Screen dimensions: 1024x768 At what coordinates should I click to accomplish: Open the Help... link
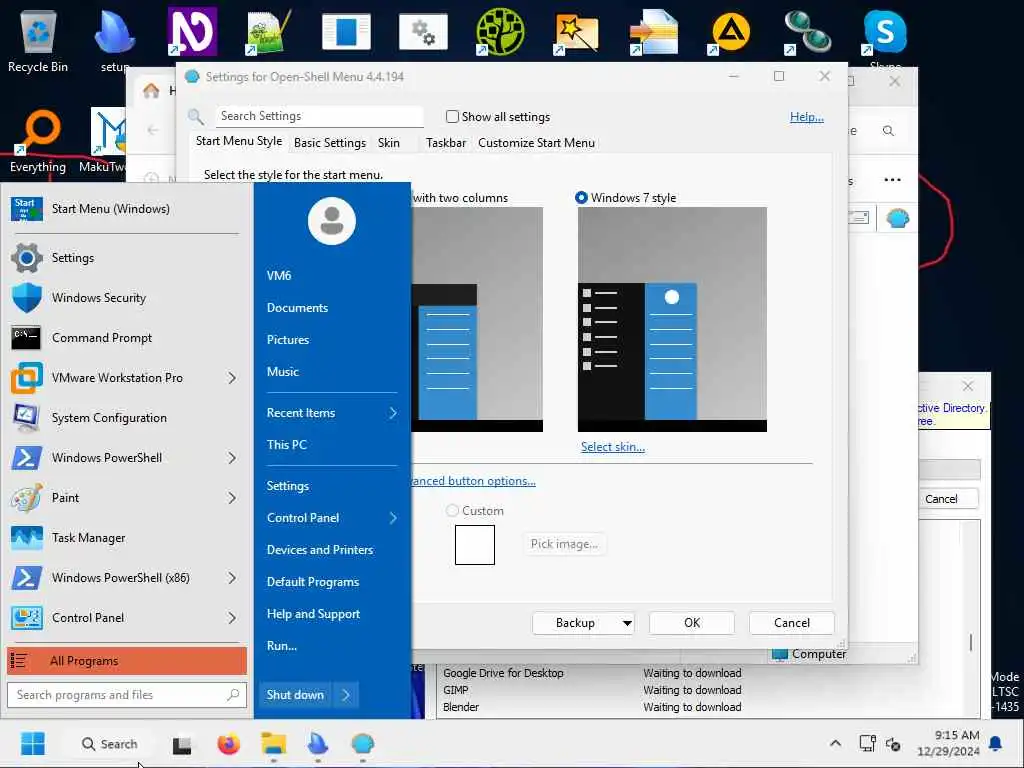pos(807,117)
